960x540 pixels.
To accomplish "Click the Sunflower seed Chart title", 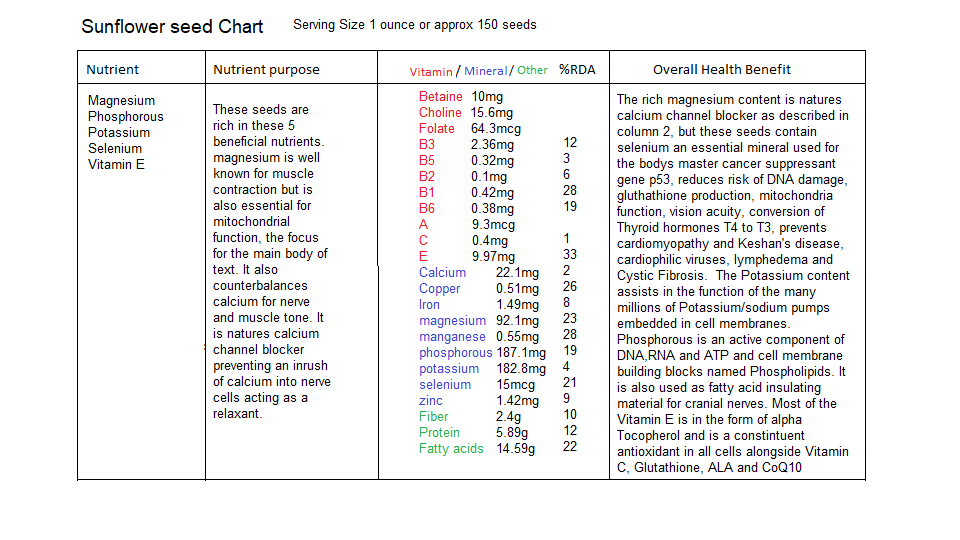I will (x=172, y=26).
